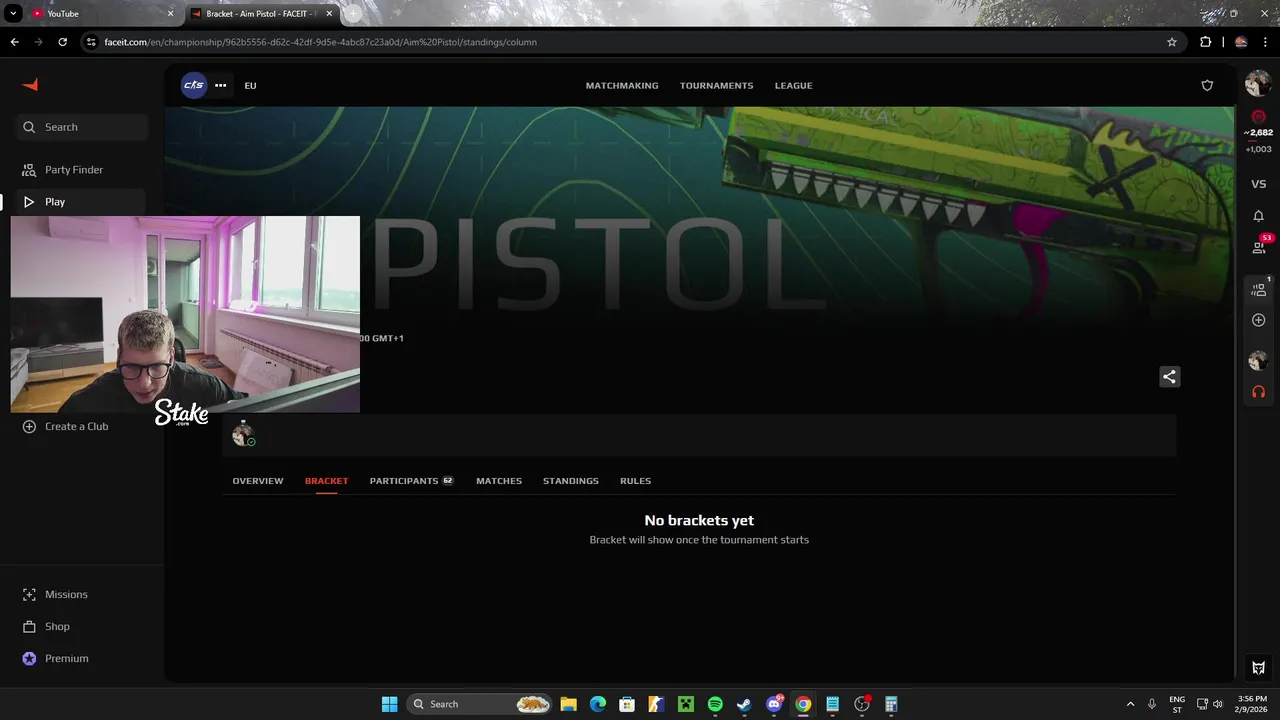Screen dimensions: 1280x720
Task: Open Premium in sidebar
Action: tap(66, 658)
